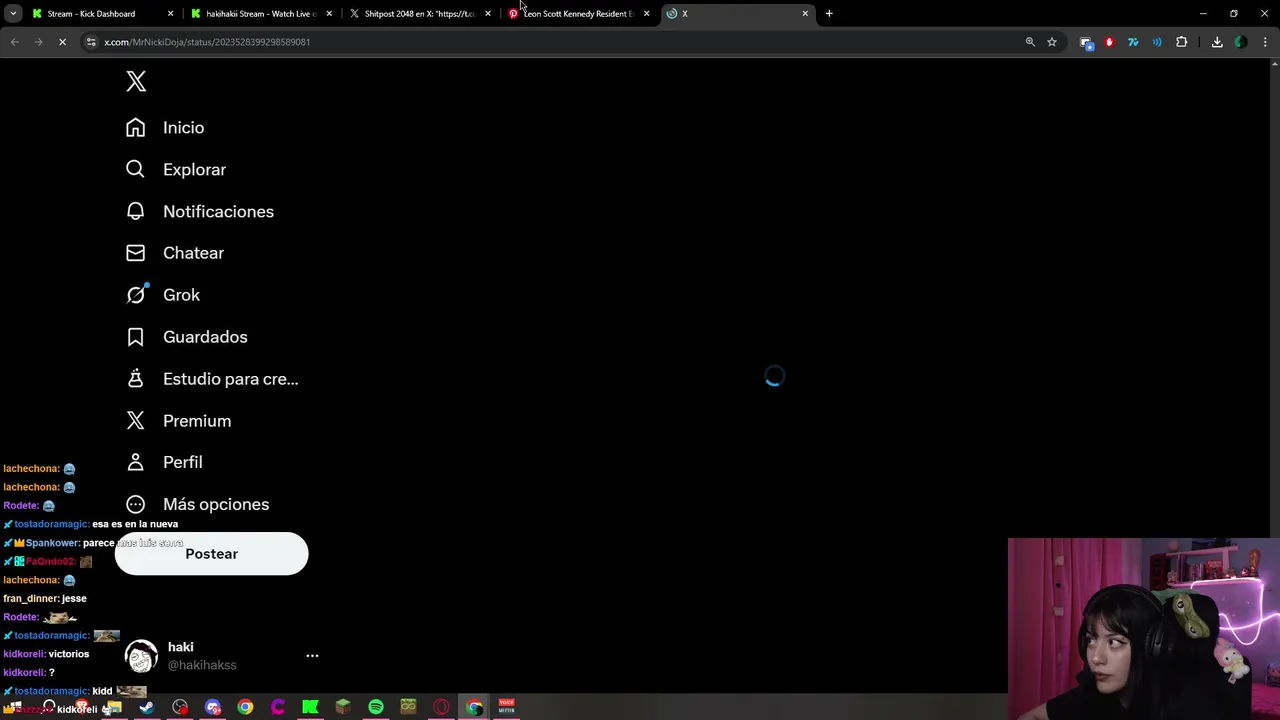Click the OBS icon in the taskbar
Screen dimensions: 1280x720
click(x=180, y=707)
